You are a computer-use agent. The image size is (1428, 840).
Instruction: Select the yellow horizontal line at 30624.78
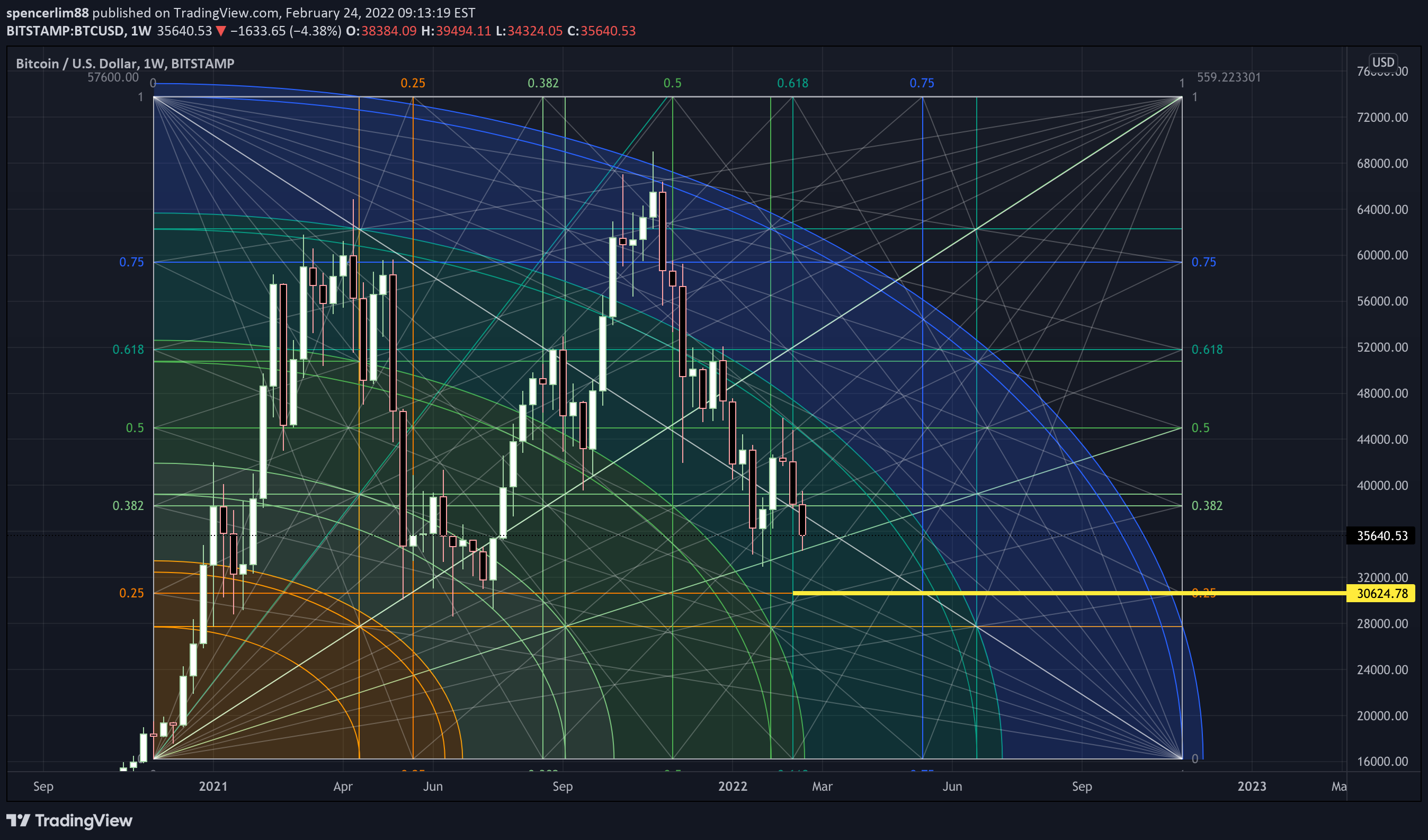click(x=1069, y=593)
